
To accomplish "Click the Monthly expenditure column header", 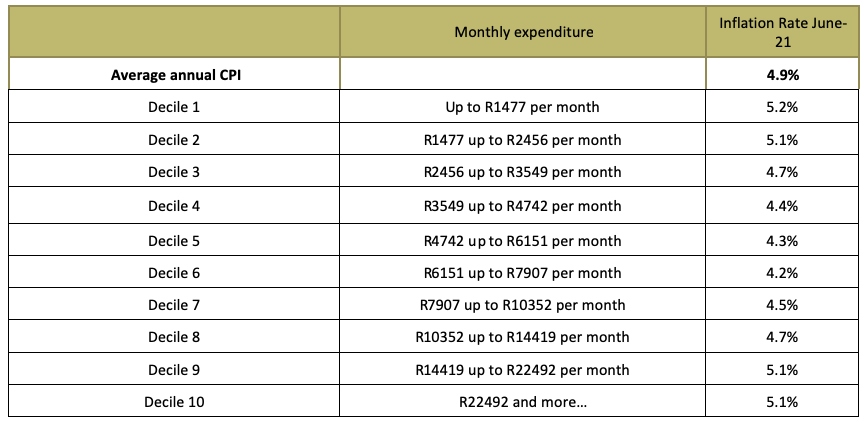I will 523,32.
